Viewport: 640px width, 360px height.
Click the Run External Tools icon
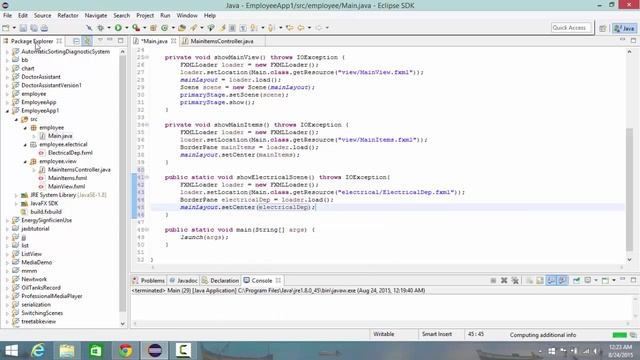(136, 28)
